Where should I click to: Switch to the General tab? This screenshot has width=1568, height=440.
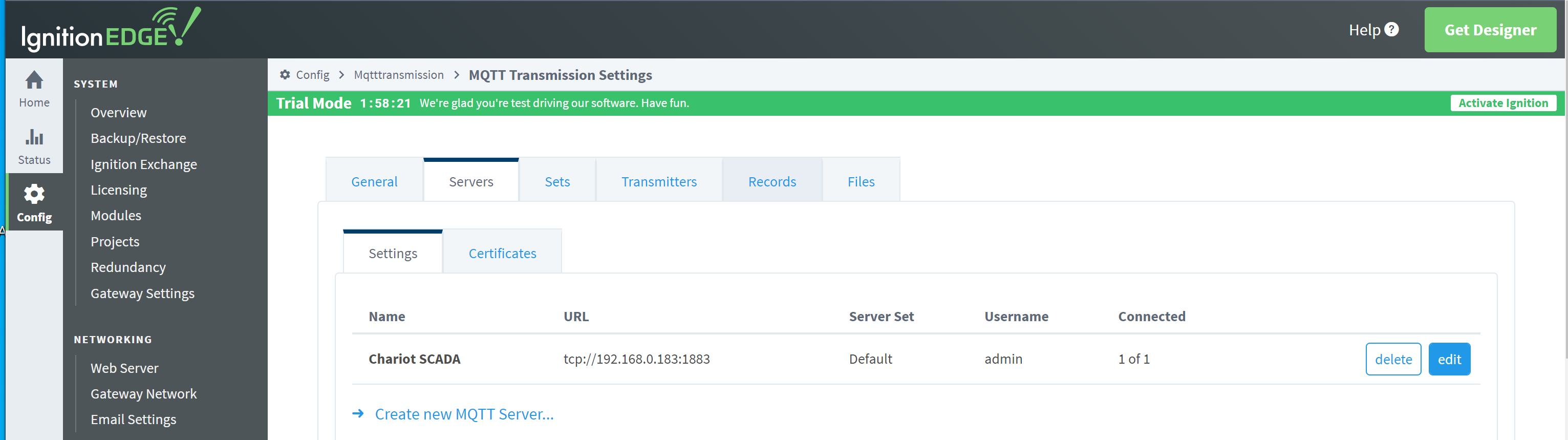pyautogui.click(x=374, y=181)
